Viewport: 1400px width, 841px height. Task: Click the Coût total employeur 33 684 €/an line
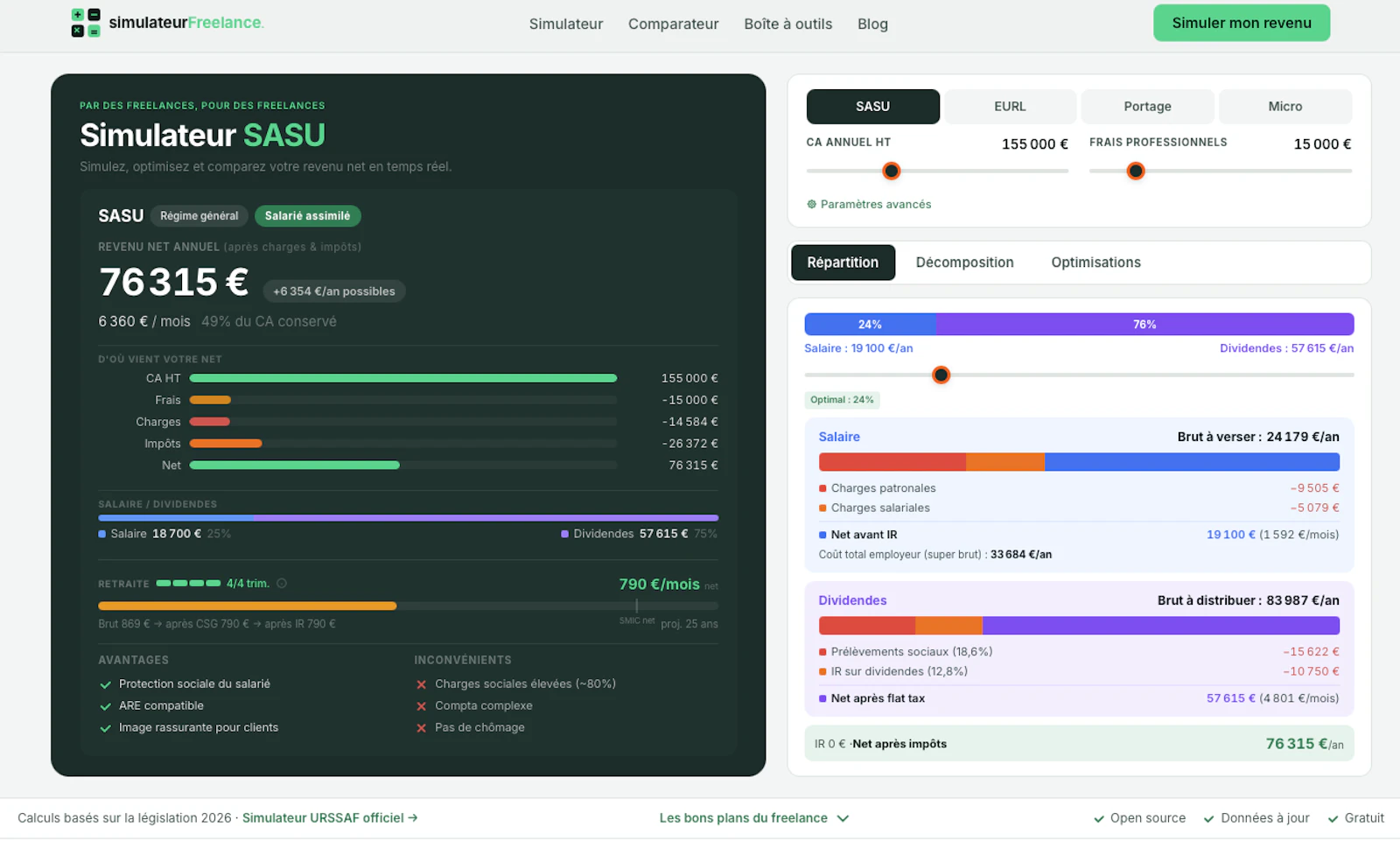point(935,555)
